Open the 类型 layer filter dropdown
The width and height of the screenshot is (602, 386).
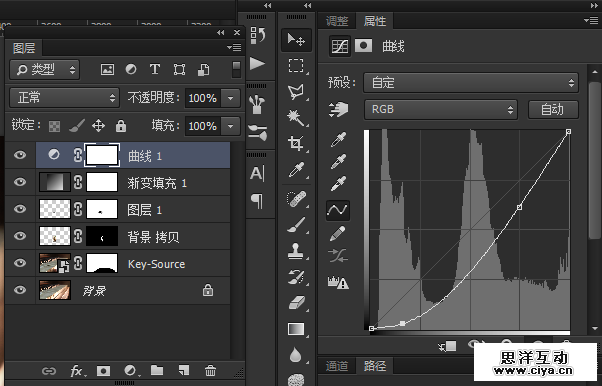45,70
